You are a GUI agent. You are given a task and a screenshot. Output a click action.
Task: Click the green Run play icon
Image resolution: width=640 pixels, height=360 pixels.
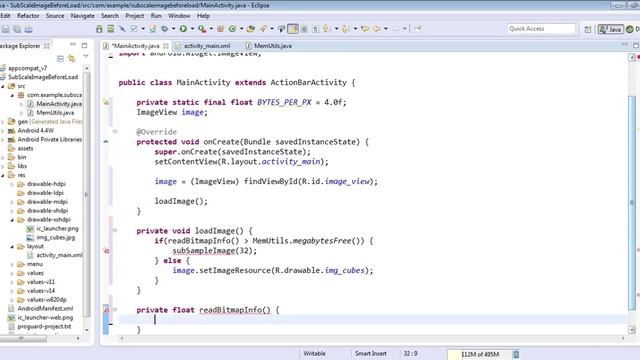(183, 29)
